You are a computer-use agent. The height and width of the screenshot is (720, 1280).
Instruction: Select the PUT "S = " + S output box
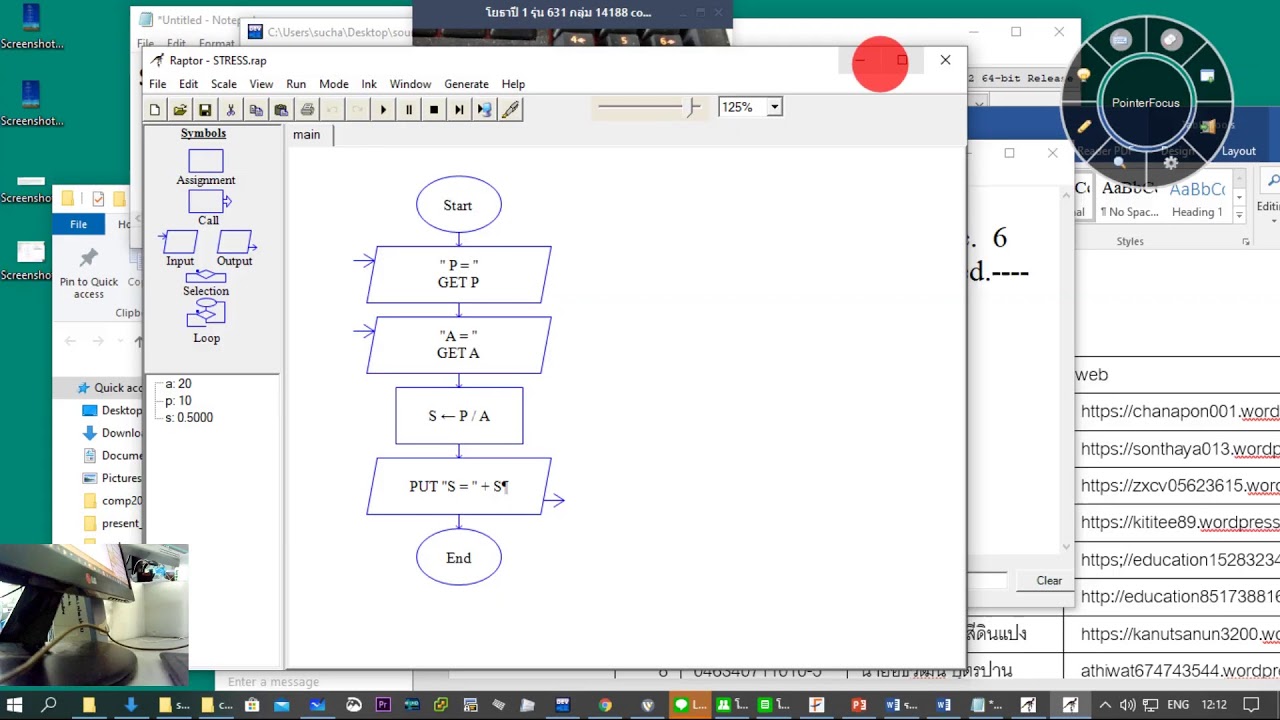(x=459, y=487)
